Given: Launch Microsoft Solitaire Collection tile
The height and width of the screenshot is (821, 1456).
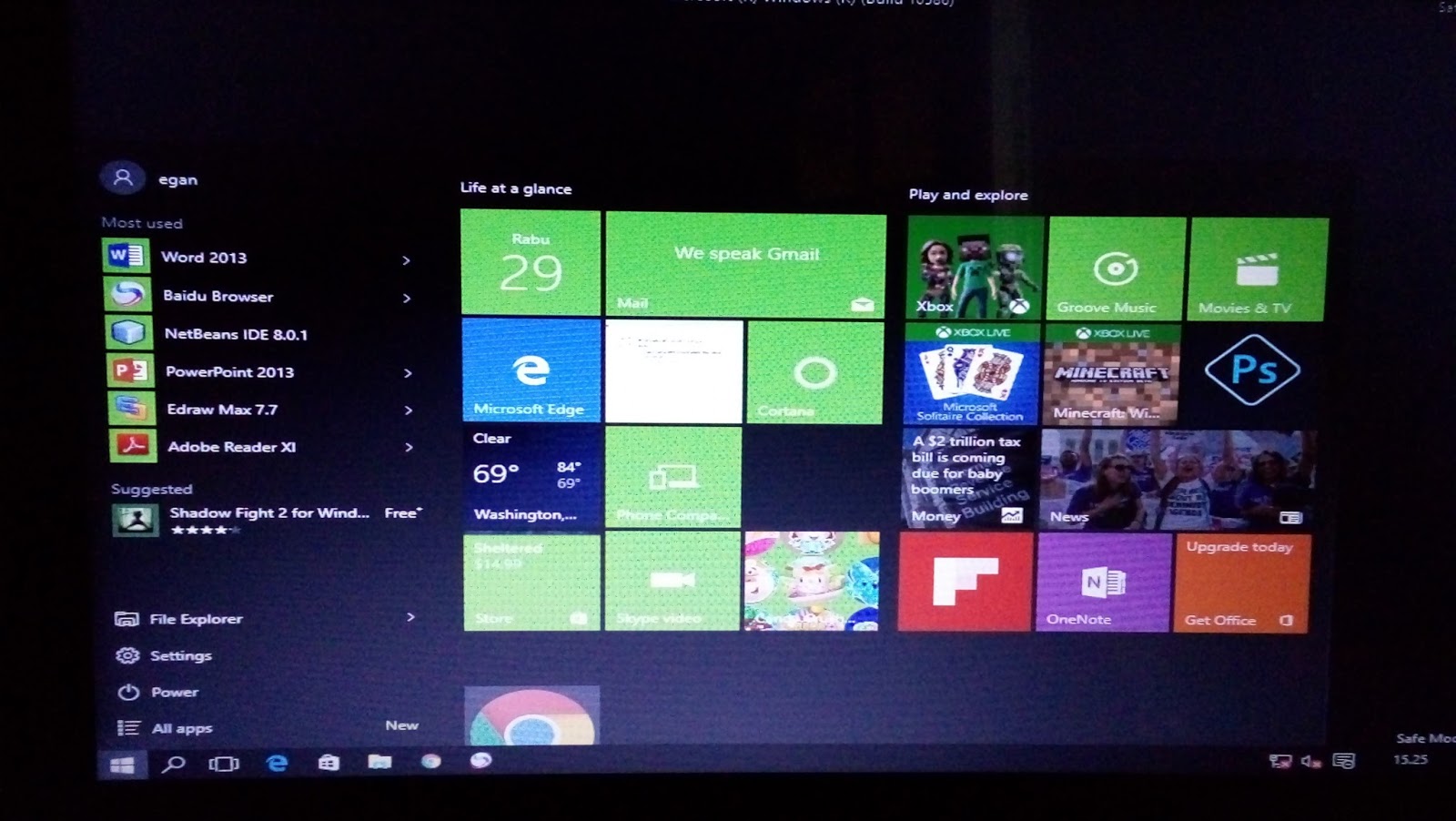Looking at the screenshot, I should (971, 374).
